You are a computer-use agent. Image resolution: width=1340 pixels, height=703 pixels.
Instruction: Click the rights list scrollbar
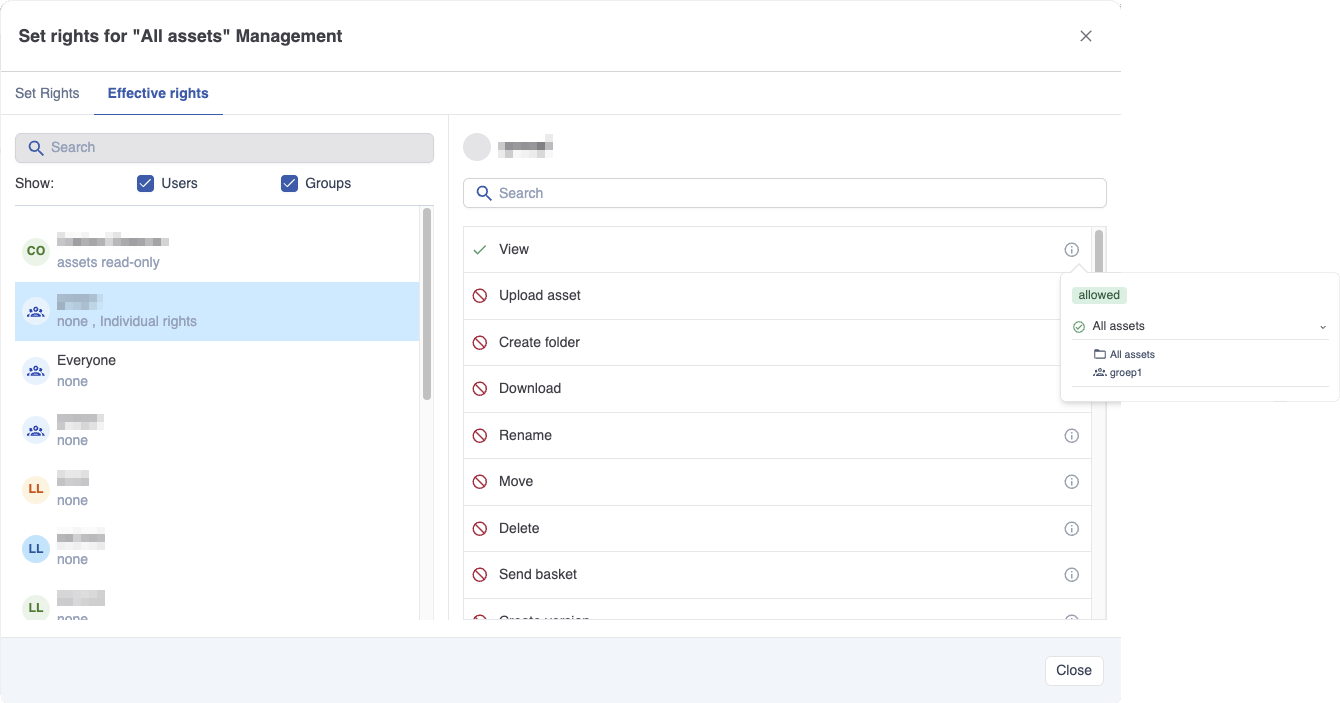click(x=1099, y=252)
